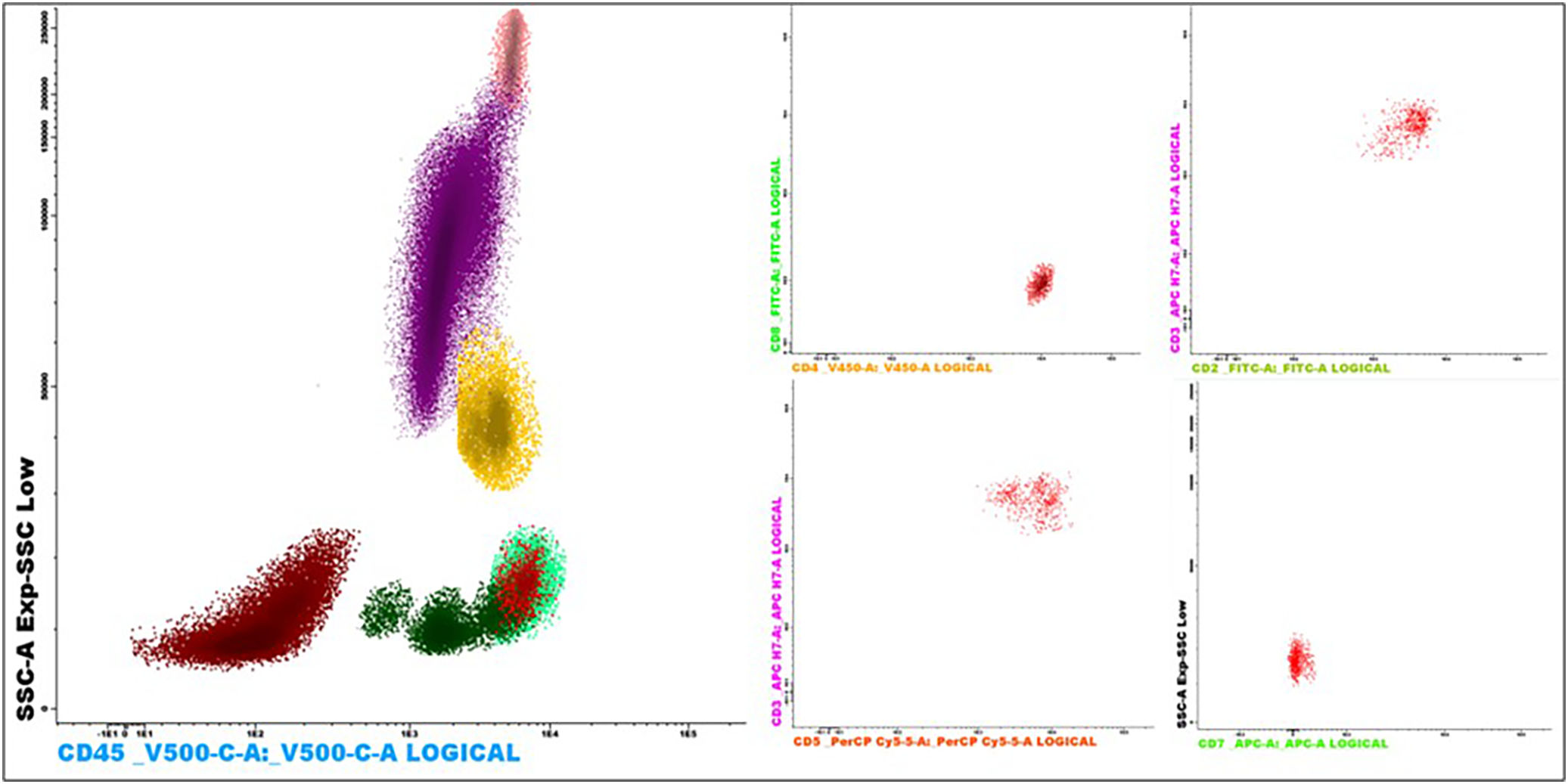This screenshot has width=1568, height=784.
Task: Click CD3 APC H7-A label beside CD5 plot
Action: pos(776,612)
